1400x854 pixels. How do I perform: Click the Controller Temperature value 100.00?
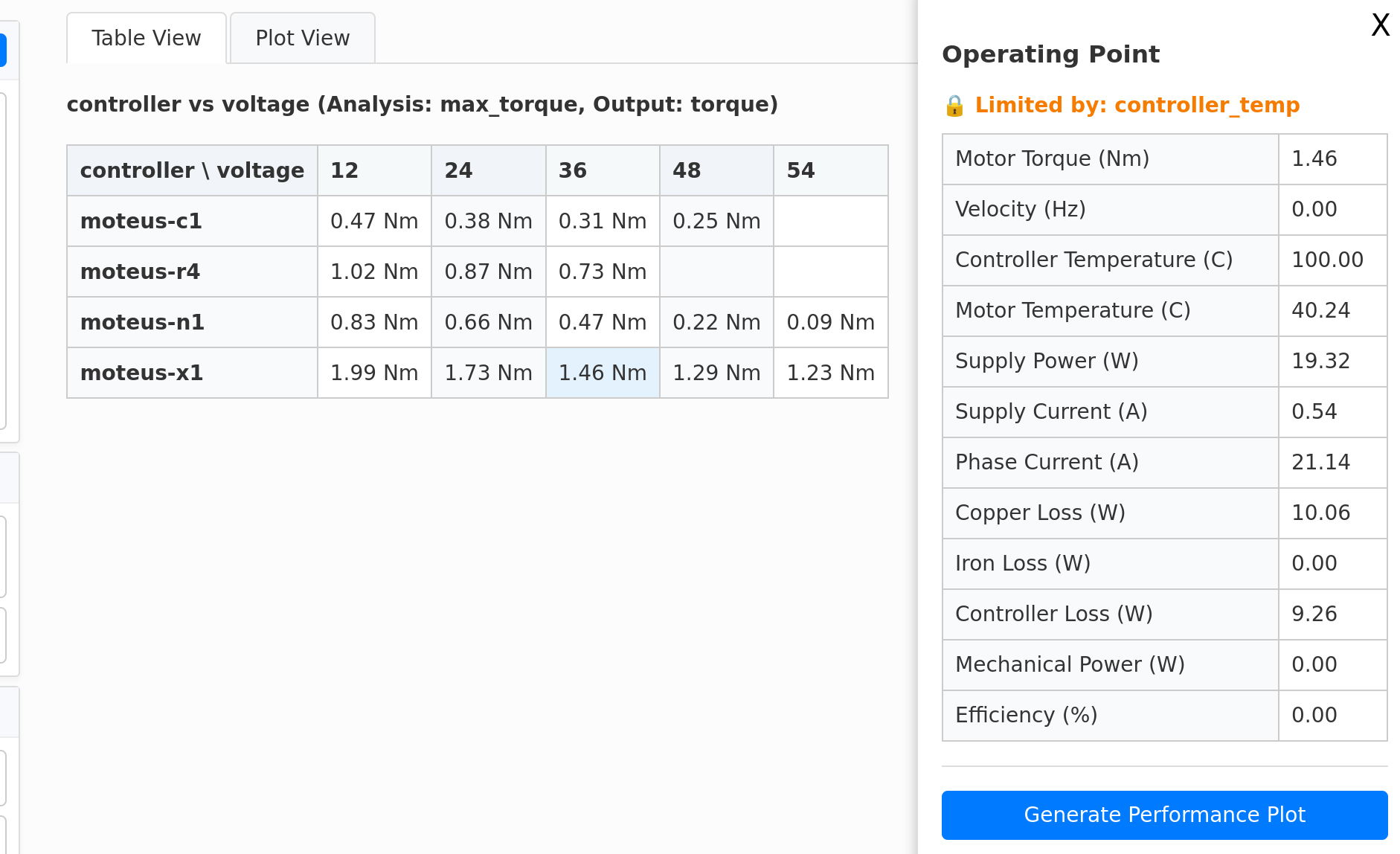click(x=1328, y=260)
